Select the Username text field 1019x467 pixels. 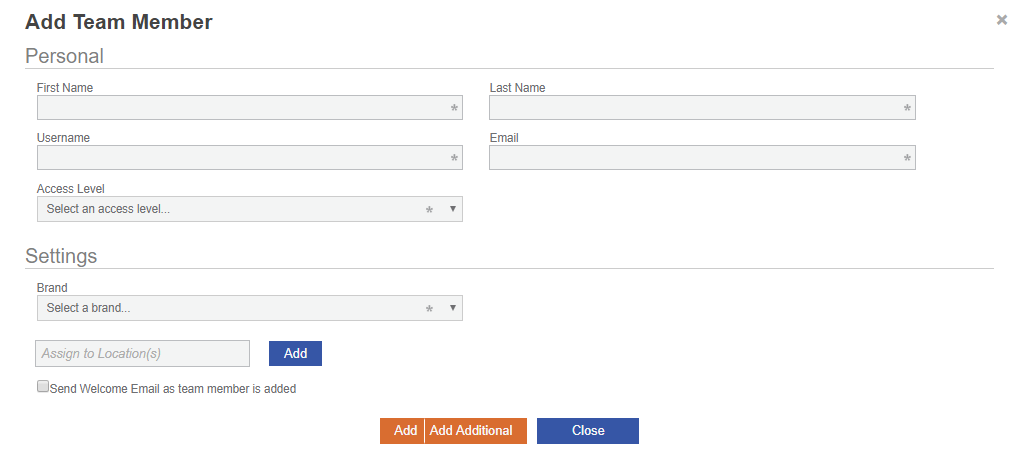coord(240,158)
